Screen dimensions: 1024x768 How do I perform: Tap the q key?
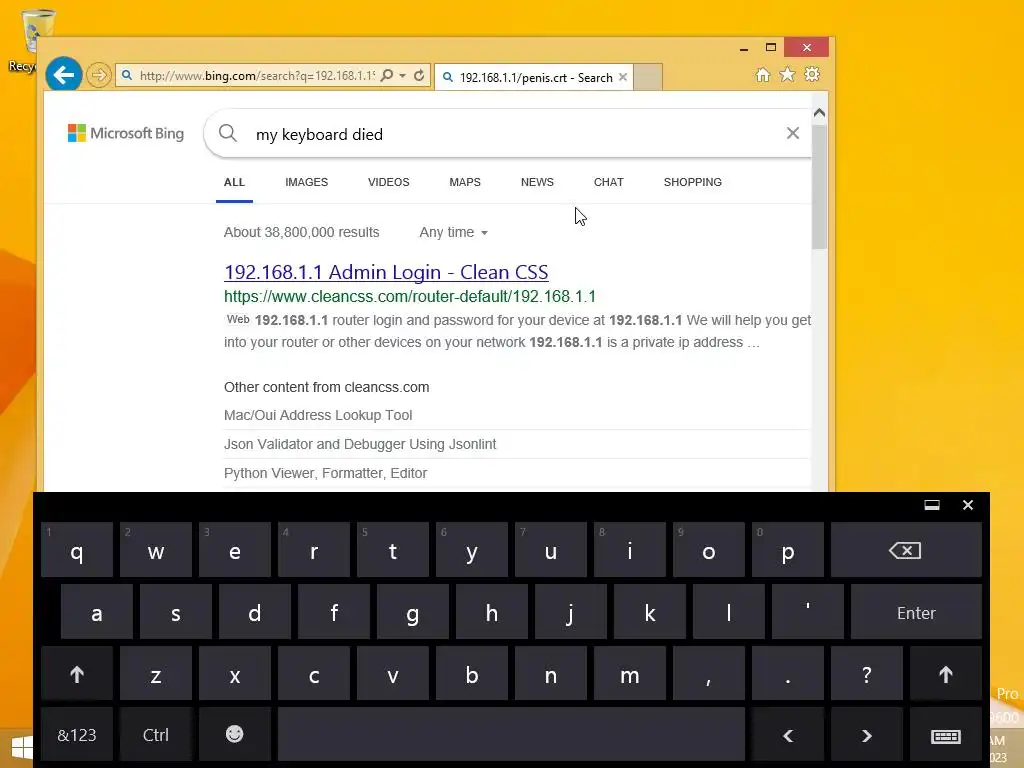point(77,550)
